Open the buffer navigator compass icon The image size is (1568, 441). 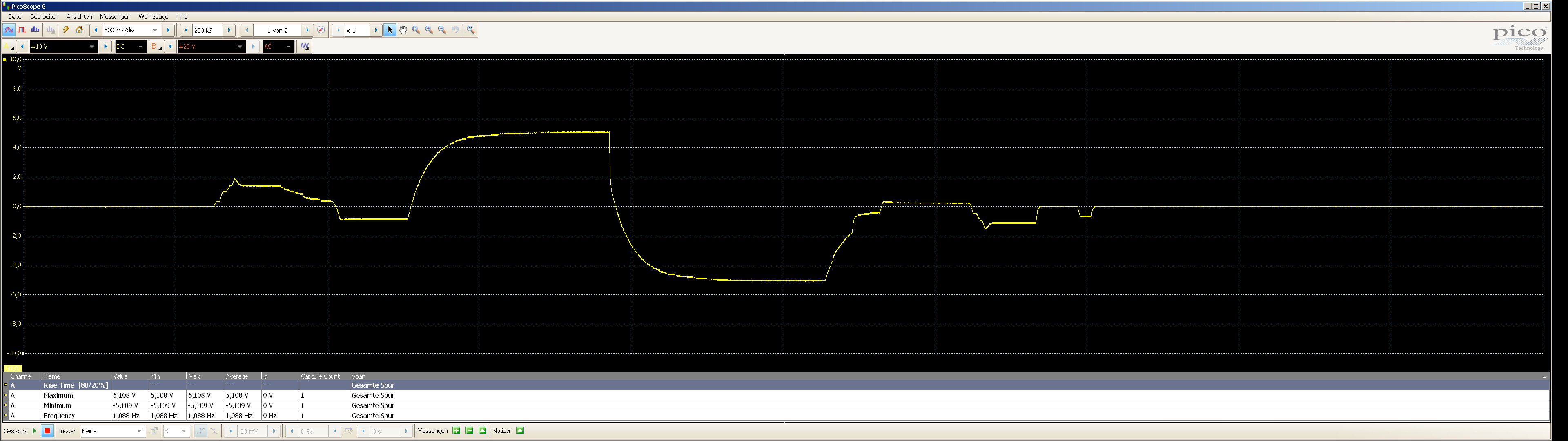pyautogui.click(x=321, y=30)
